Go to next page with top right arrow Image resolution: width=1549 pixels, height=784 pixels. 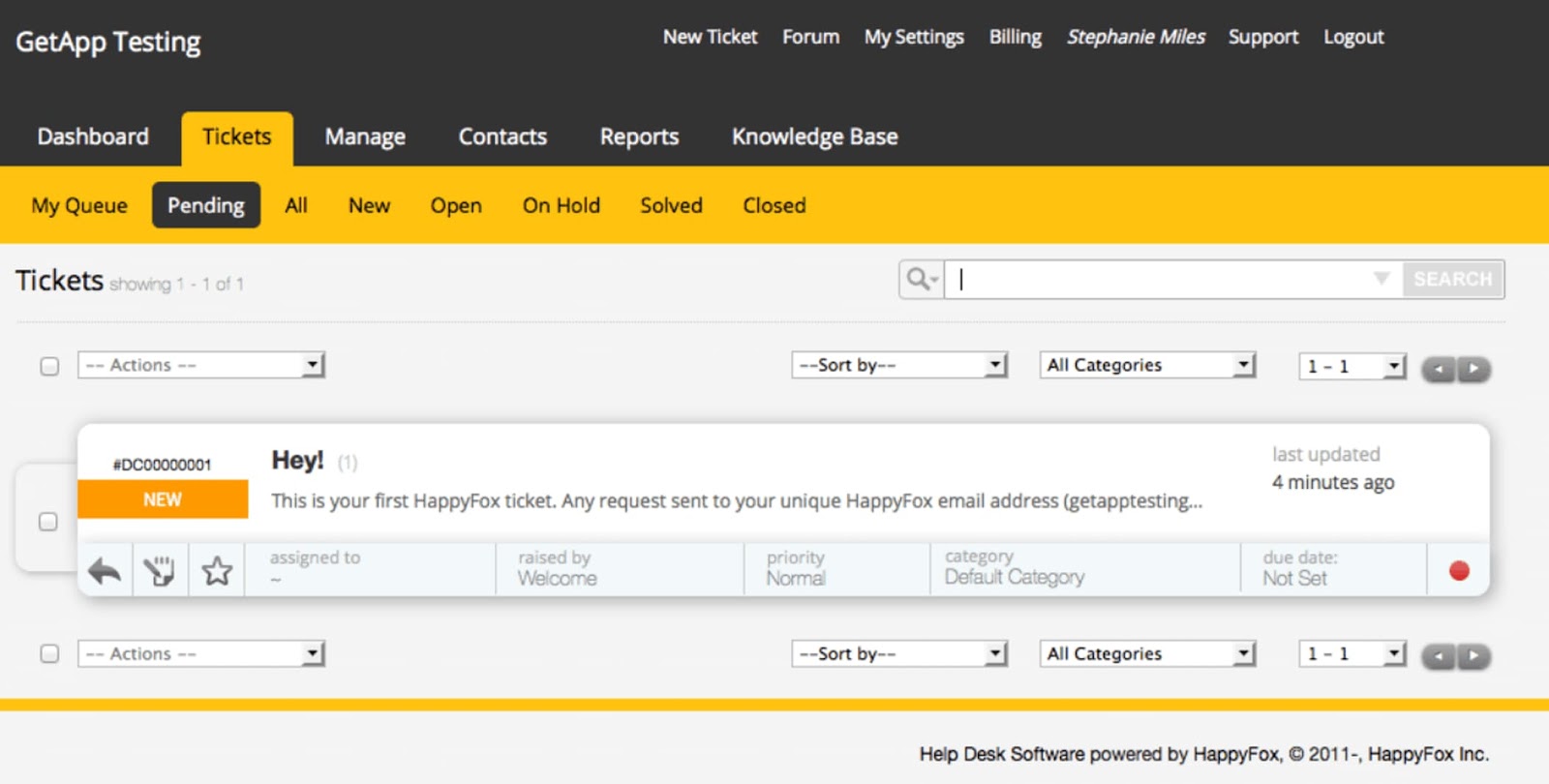(1473, 369)
